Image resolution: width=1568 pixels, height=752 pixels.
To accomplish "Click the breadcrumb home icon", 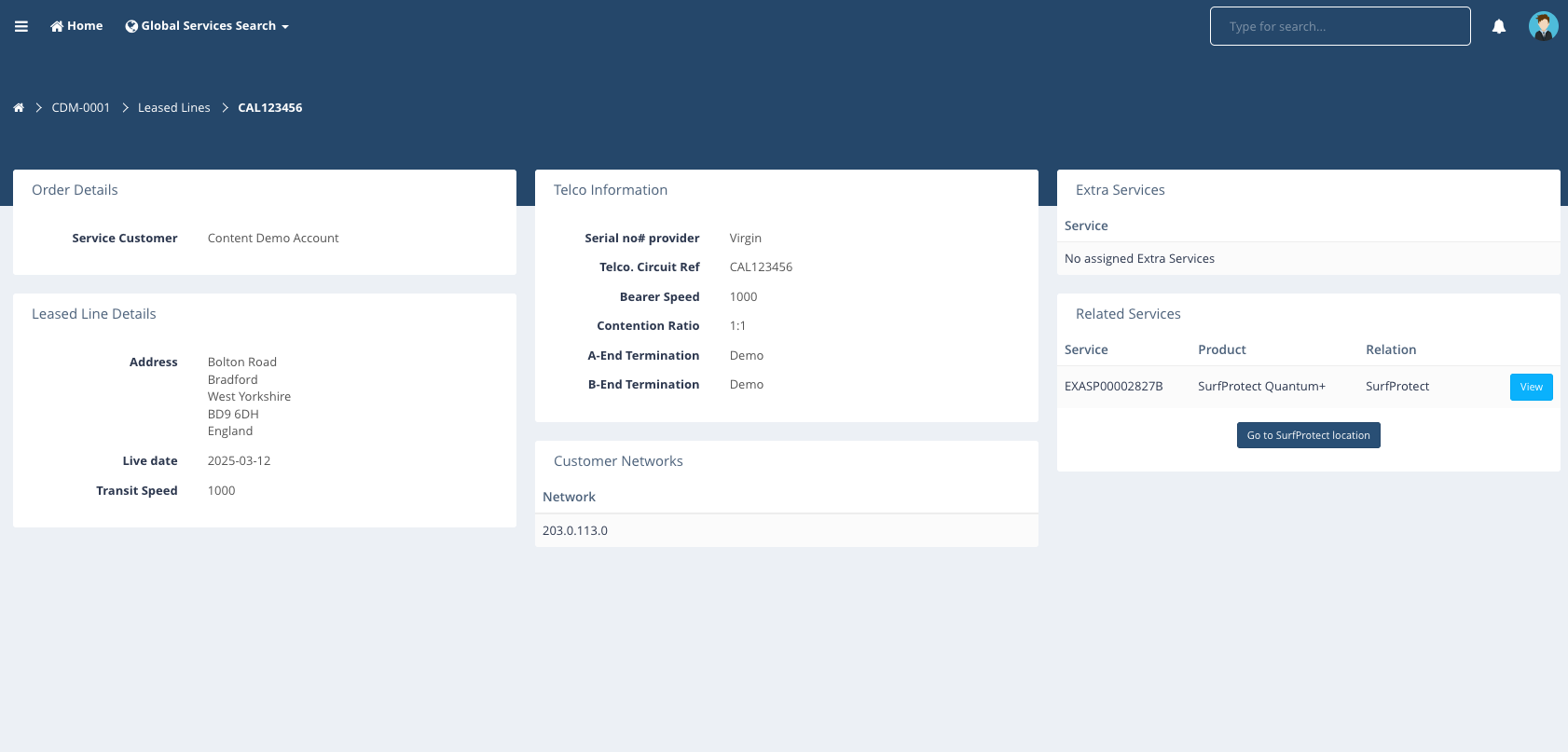I will [x=19, y=108].
